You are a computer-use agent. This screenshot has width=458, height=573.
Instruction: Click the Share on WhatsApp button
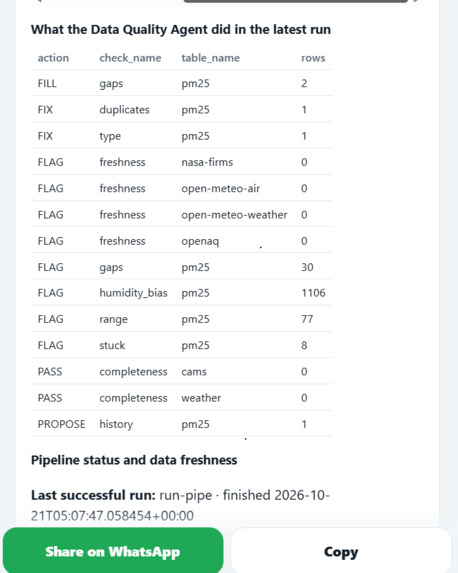[113, 551]
